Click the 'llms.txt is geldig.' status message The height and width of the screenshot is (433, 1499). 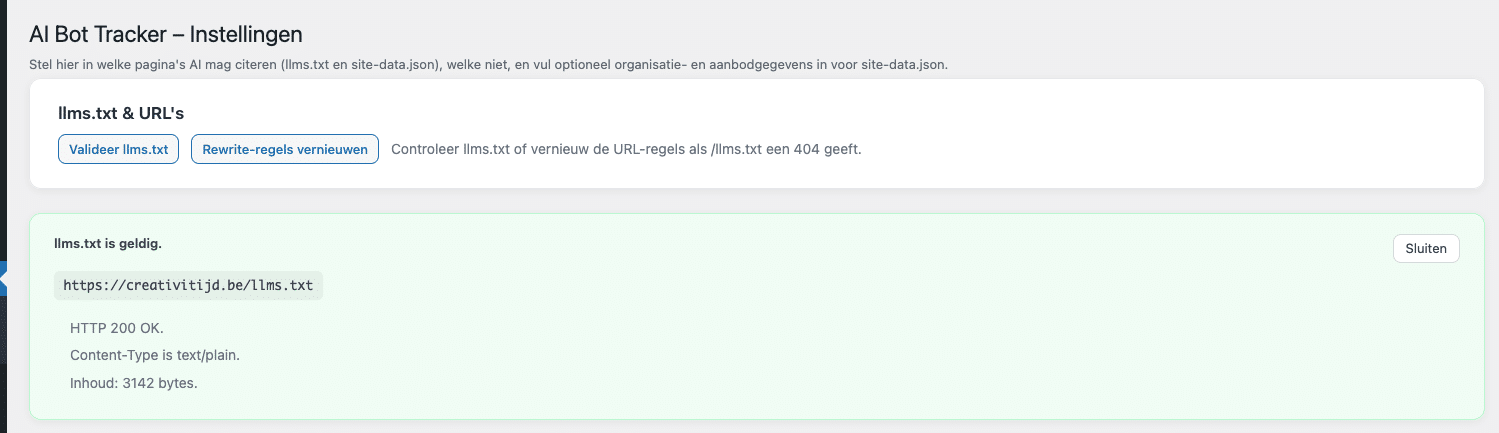click(108, 243)
